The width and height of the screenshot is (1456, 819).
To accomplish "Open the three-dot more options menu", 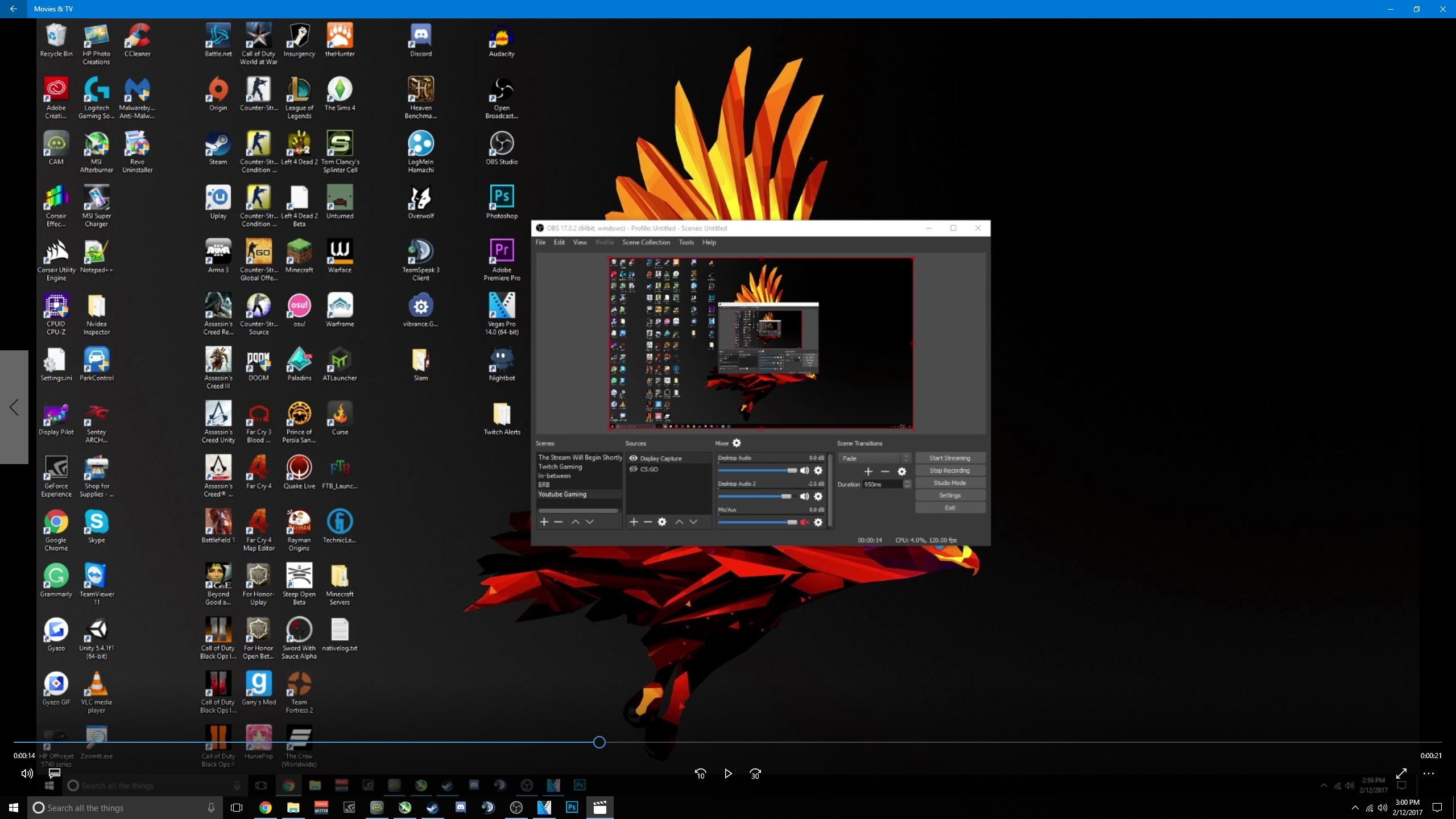I will click(1429, 773).
